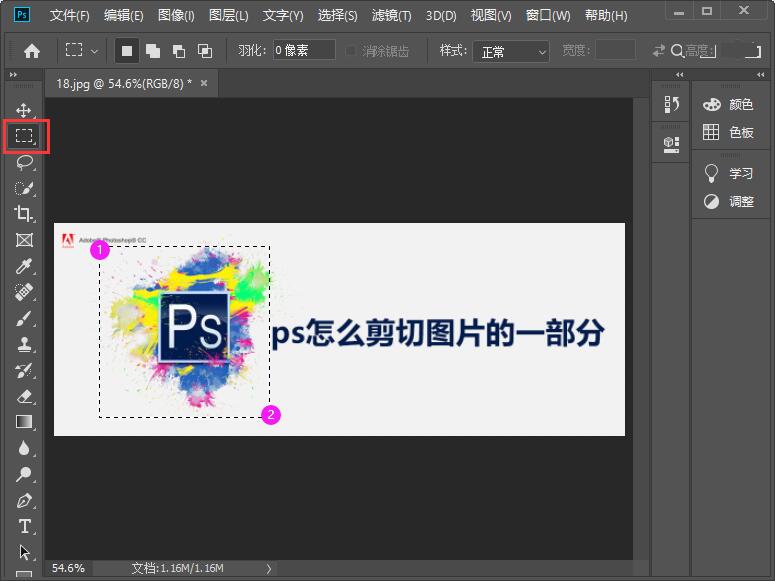The height and width of the screenshot is (581, 775).
Task: Open the History panel icon
Action: (x=671, y=104)
